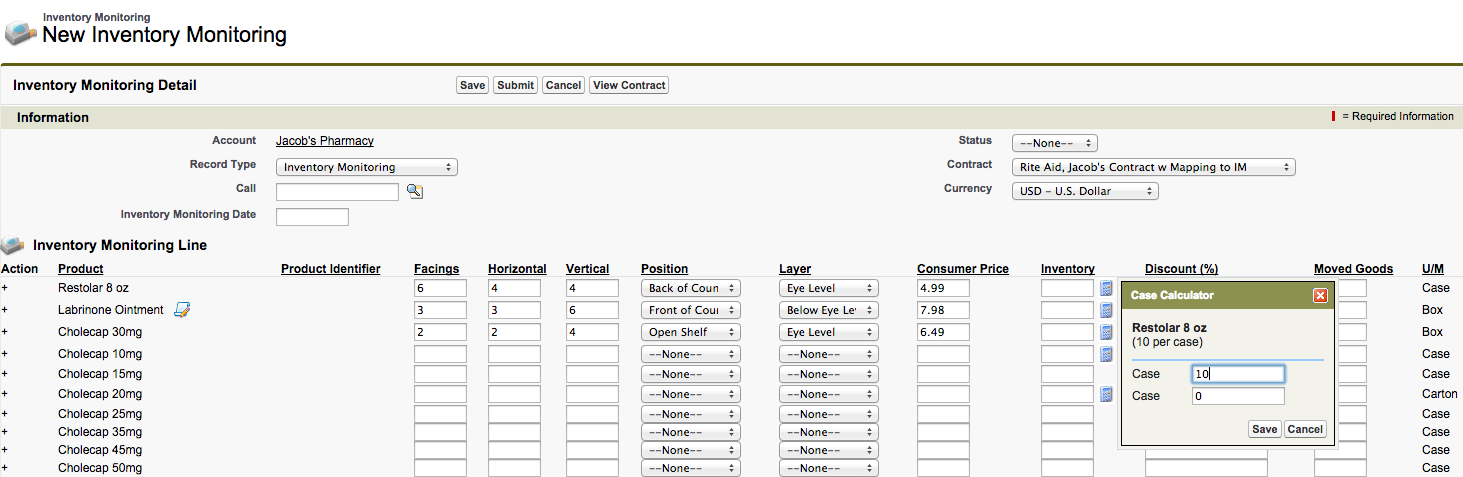Open the inventory calculator for Cholecap 30mg
The height and width of the screenshot is (477, 1463).
[1106, 332]
